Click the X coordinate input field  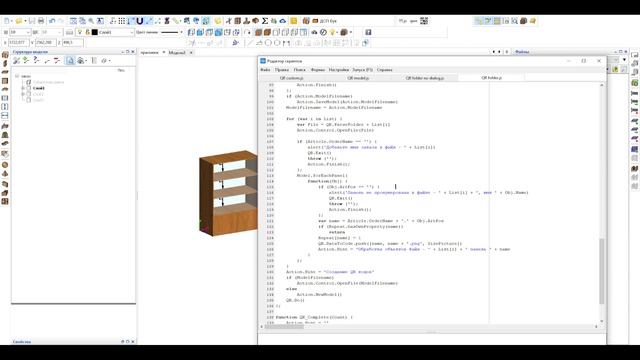pos(19,42)
